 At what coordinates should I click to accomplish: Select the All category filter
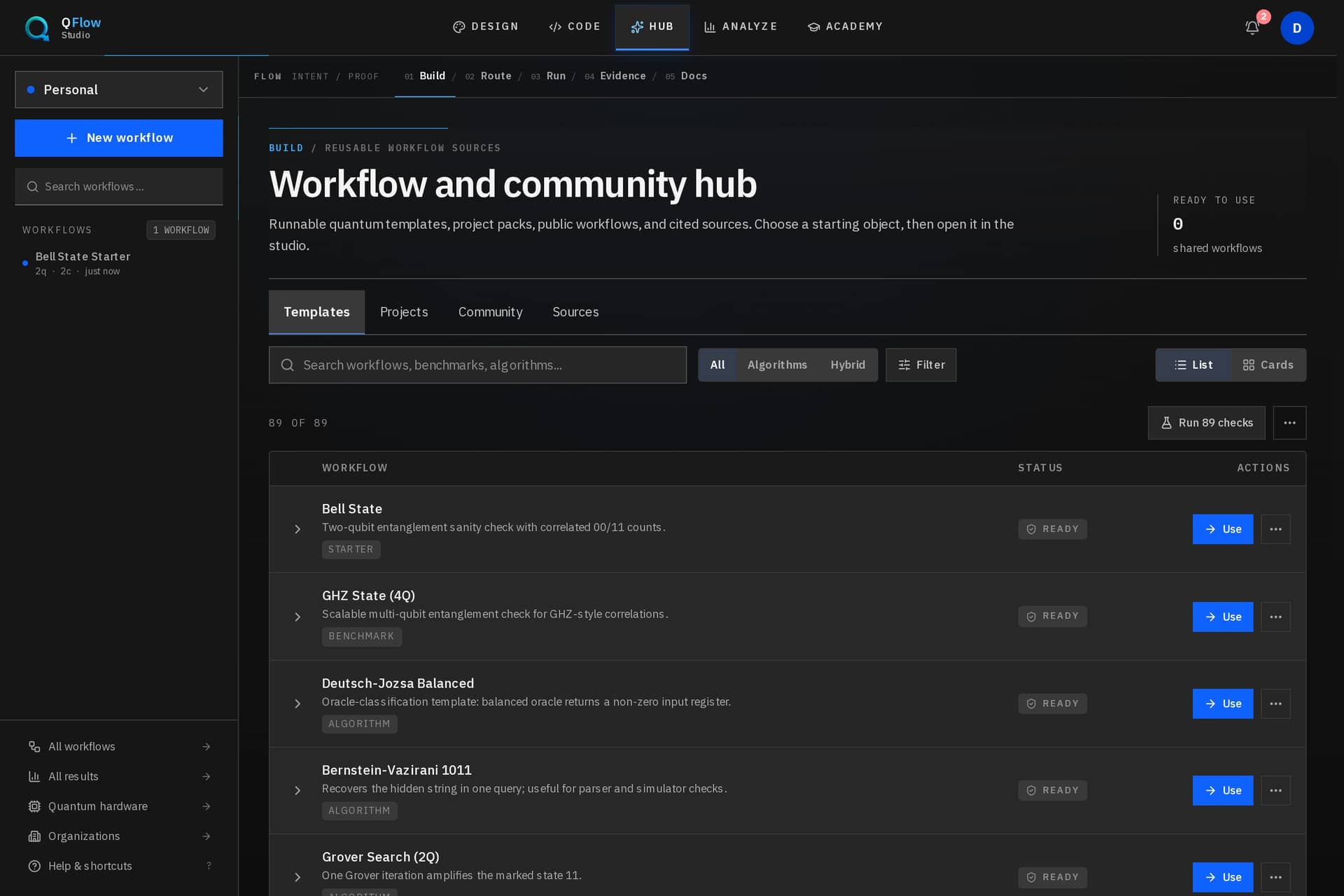(x=717, y=365)
